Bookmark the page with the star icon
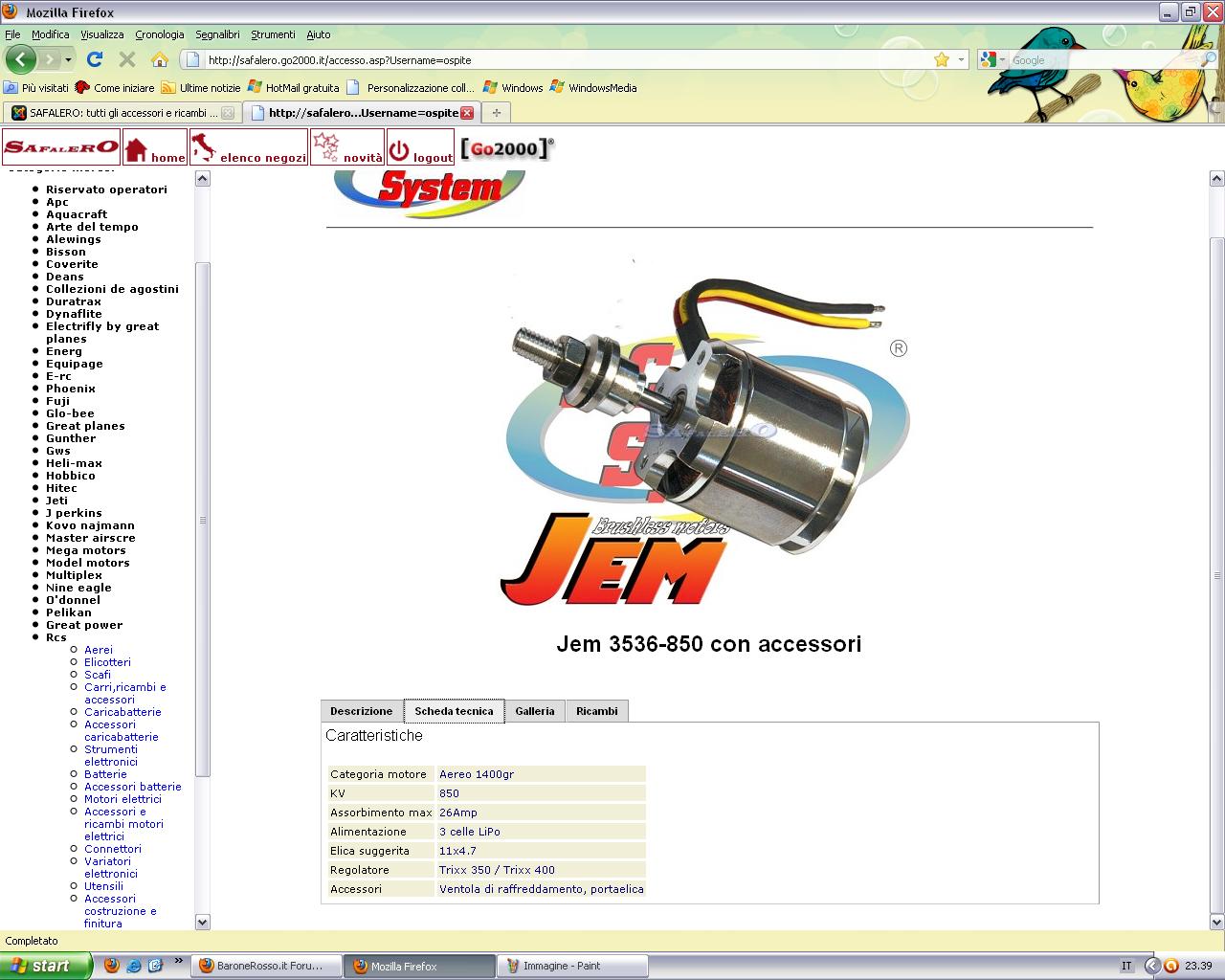1225x980 pixels. click(942, 59)
